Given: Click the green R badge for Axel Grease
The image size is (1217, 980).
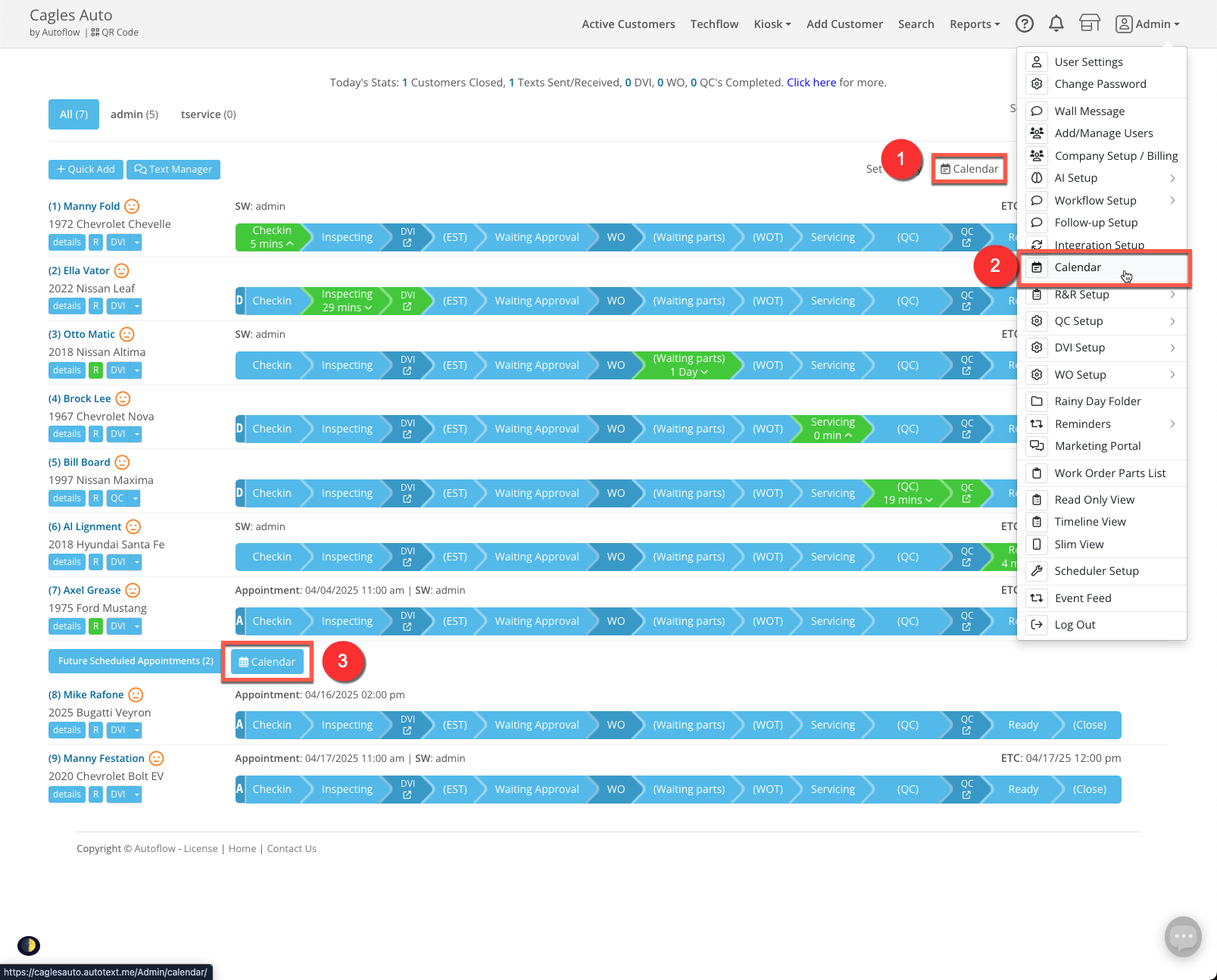Looking at the screenshot, I should coord(95,626).
